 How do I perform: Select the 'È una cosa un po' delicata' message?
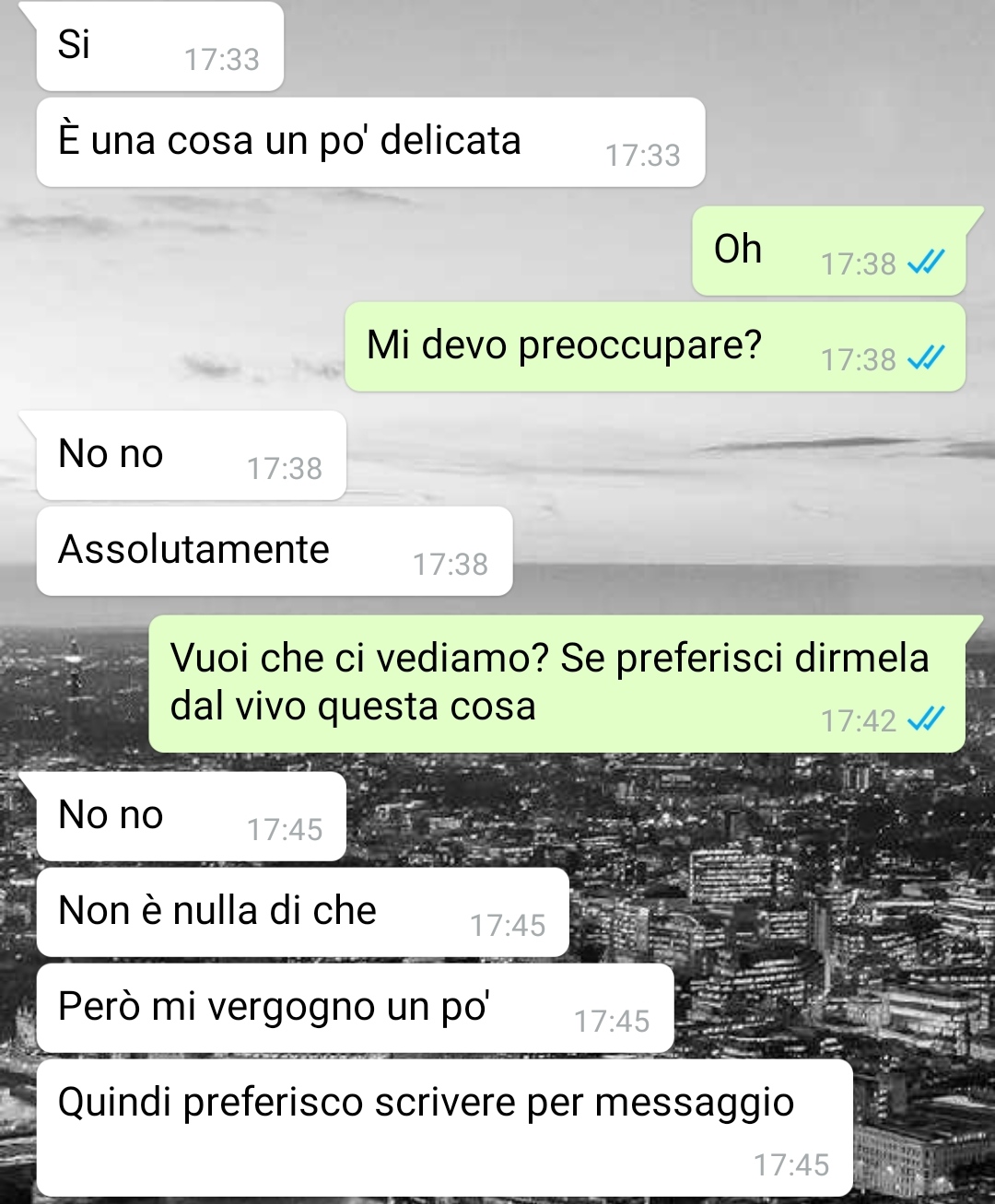point(370,142)
